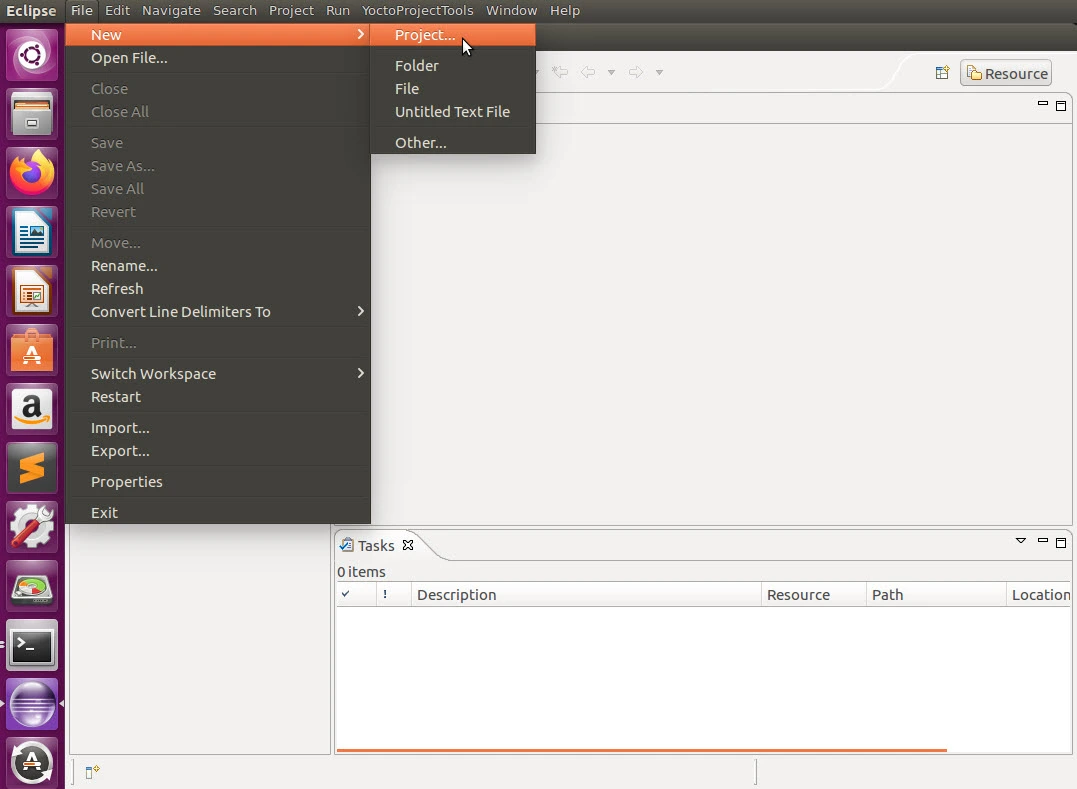1077x789 pixels.
Task: Click the priority exclamation column header
Action: (385, 594)
